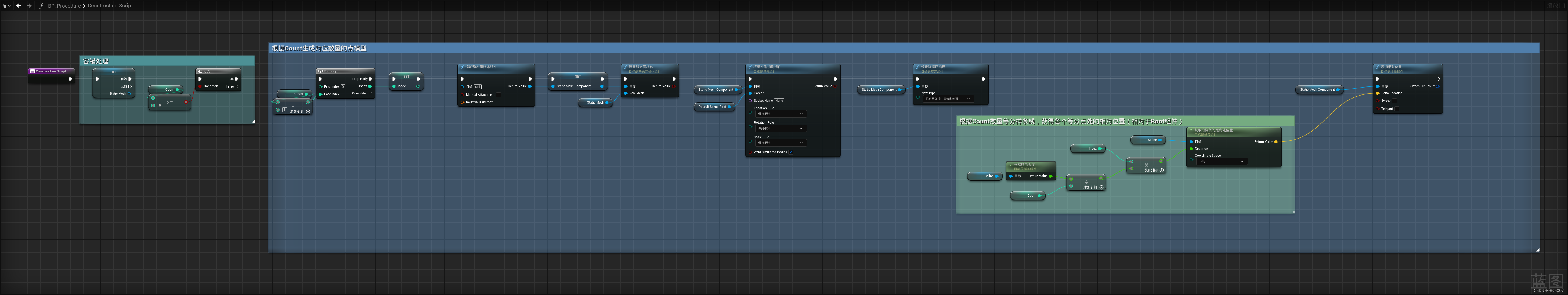
Task: Click the For Loop node title
Action: 331,71
